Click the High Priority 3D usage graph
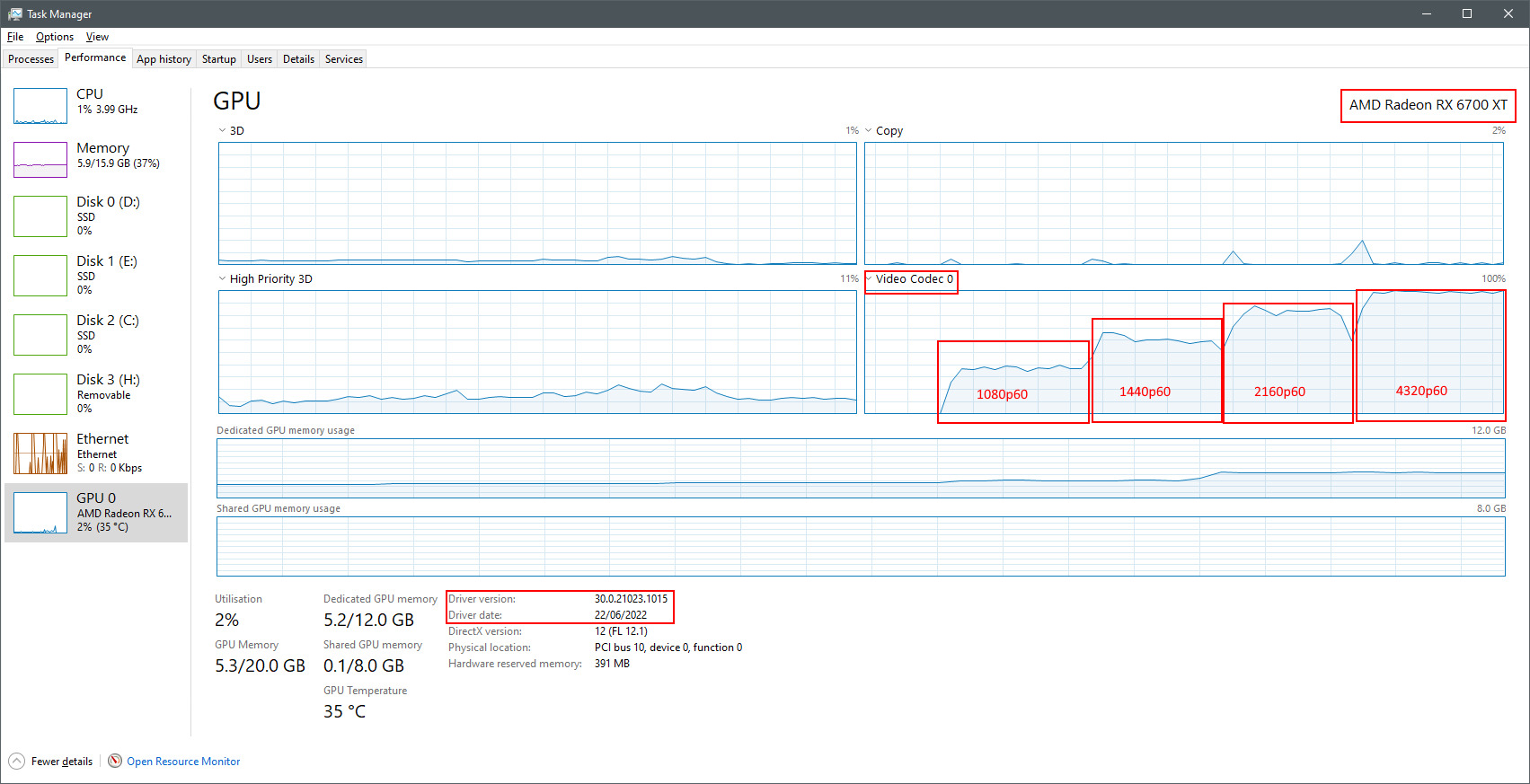 pyautogui.click(x=537, y=352)
